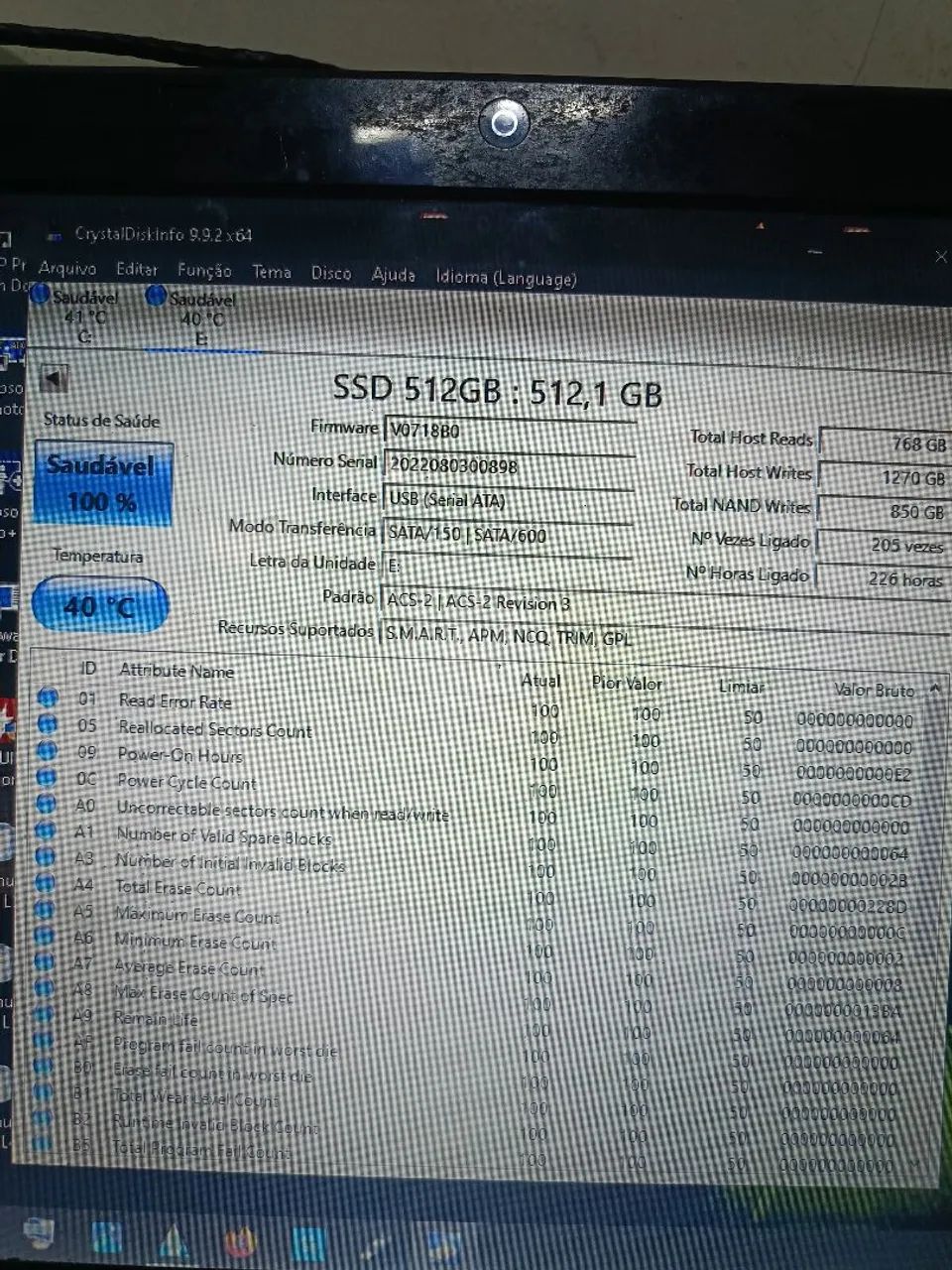952x1270 pixels.
Task: Click the raw value 0000000000CD of Power Cycle Count
Action: tap(852, 800)
